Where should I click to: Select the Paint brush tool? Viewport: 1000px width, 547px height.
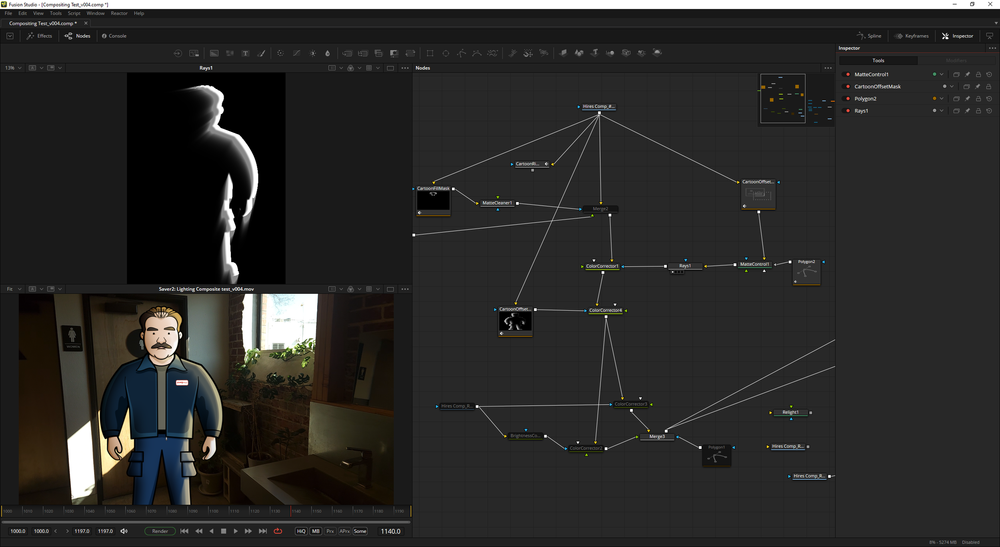[x=261, y=53]
